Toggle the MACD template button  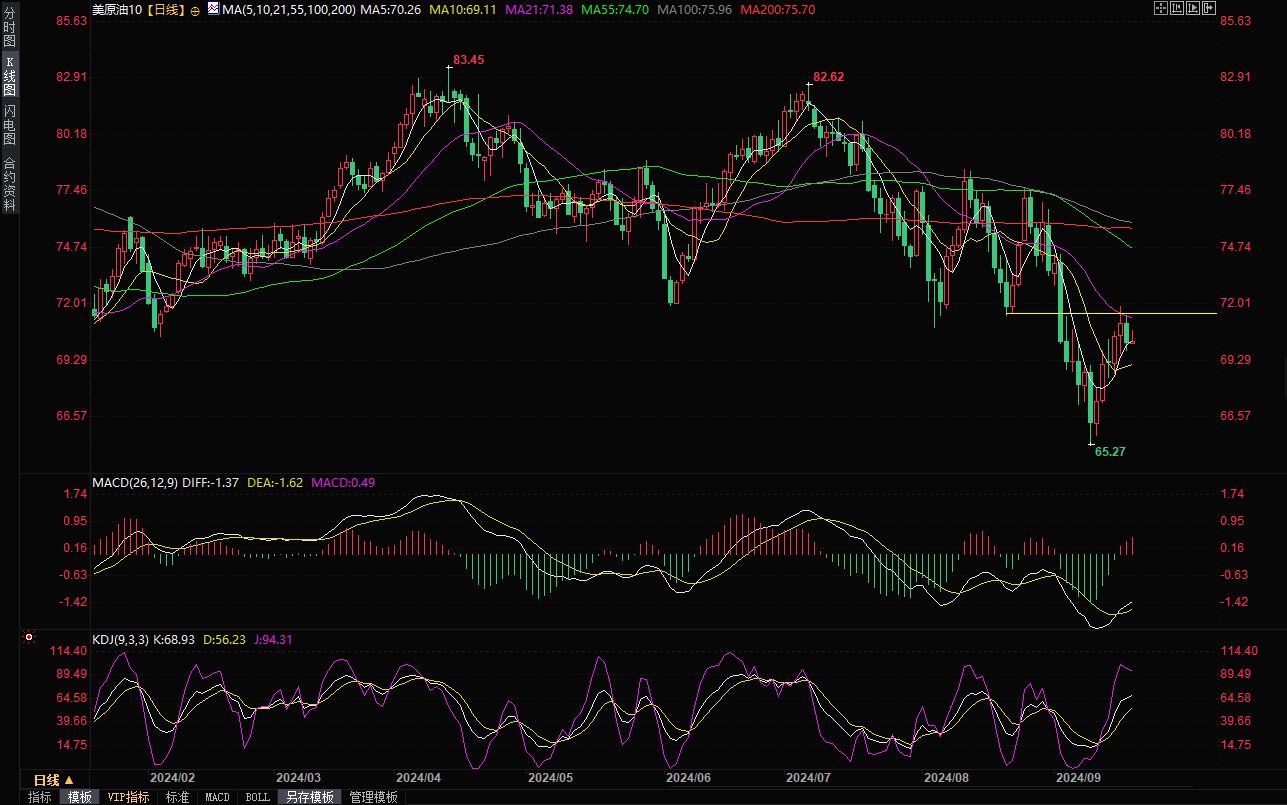(217, 797)
